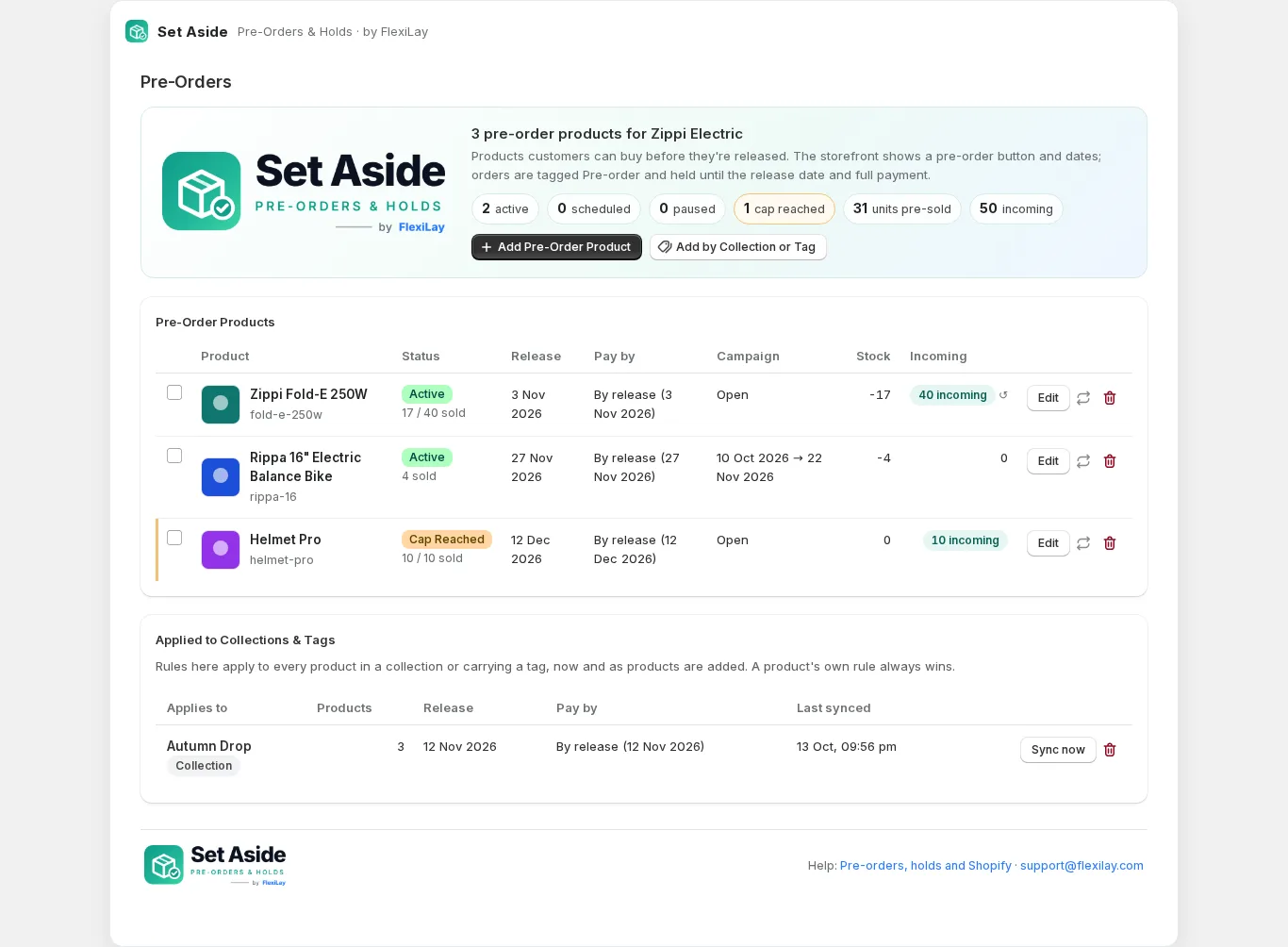Select the Zippi Fold-E 250W checkbox

pyautogui.click(x=174, y=392)
